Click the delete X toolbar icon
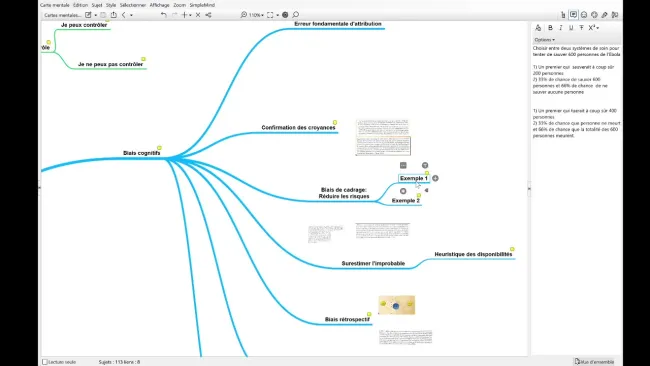650x366 pixels. click(x=198, y=15)
